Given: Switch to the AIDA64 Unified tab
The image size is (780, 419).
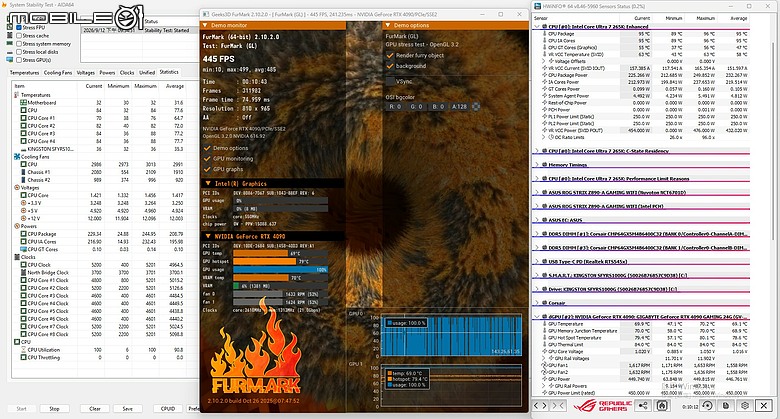Looking at the screenshot, I should (x=147, y=73).
